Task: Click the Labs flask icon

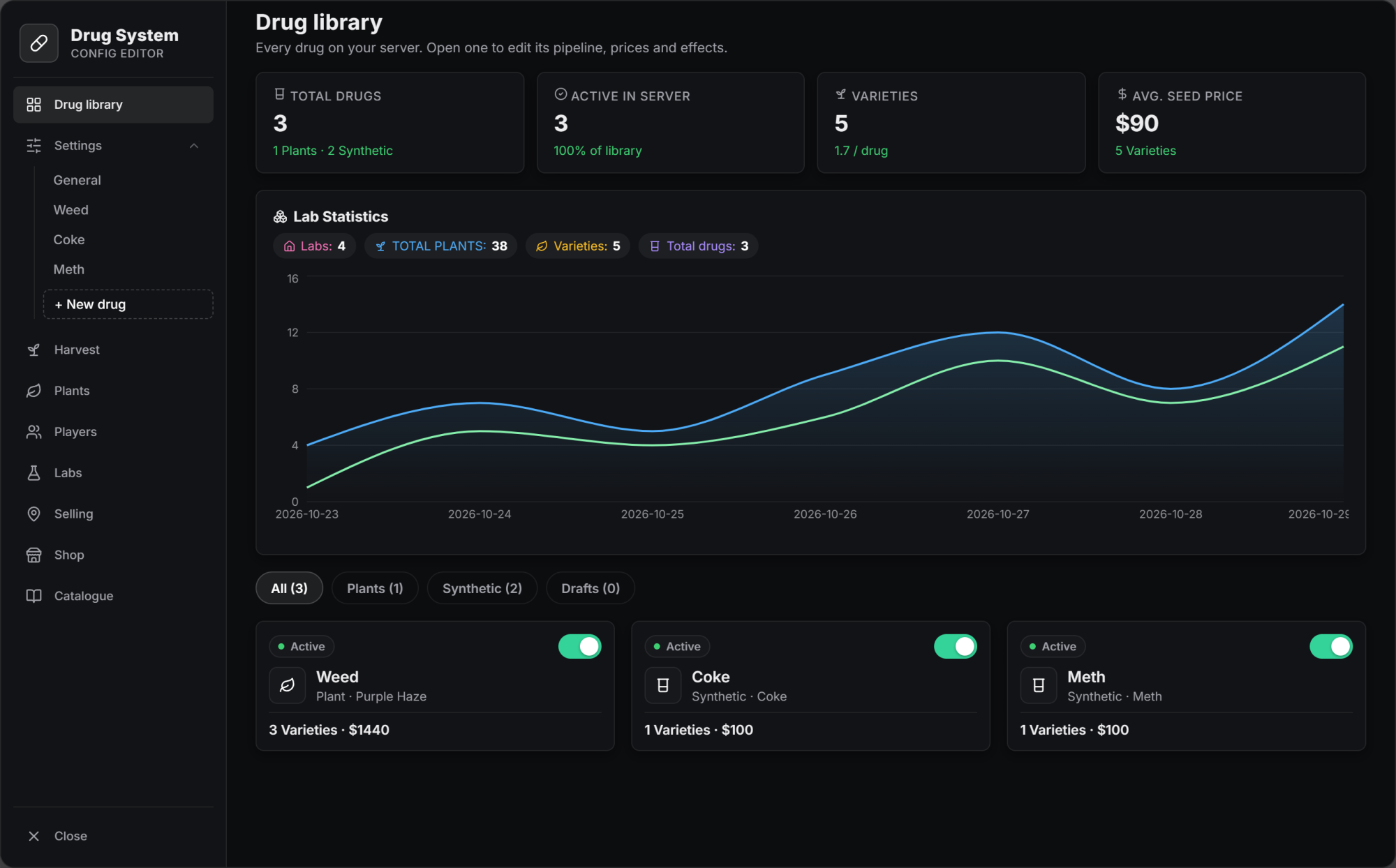Action: [x=34, y=473]
